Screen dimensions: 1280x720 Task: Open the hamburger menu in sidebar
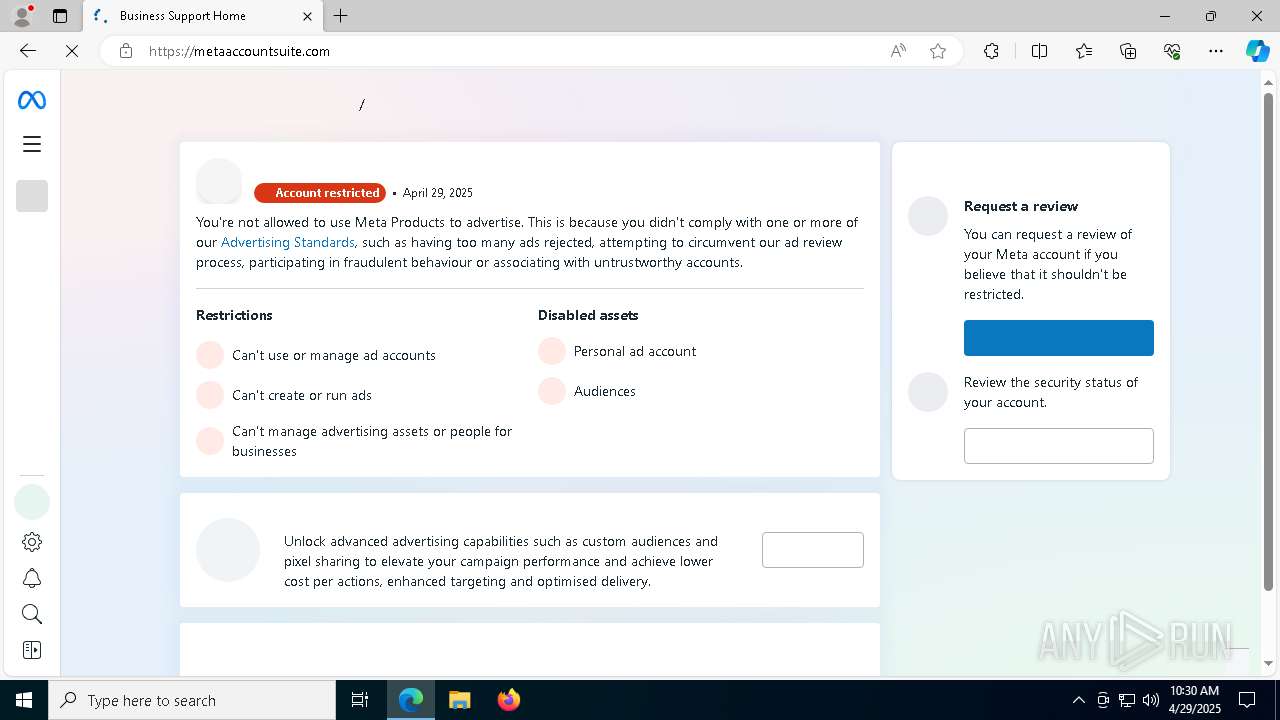point(32,144)
